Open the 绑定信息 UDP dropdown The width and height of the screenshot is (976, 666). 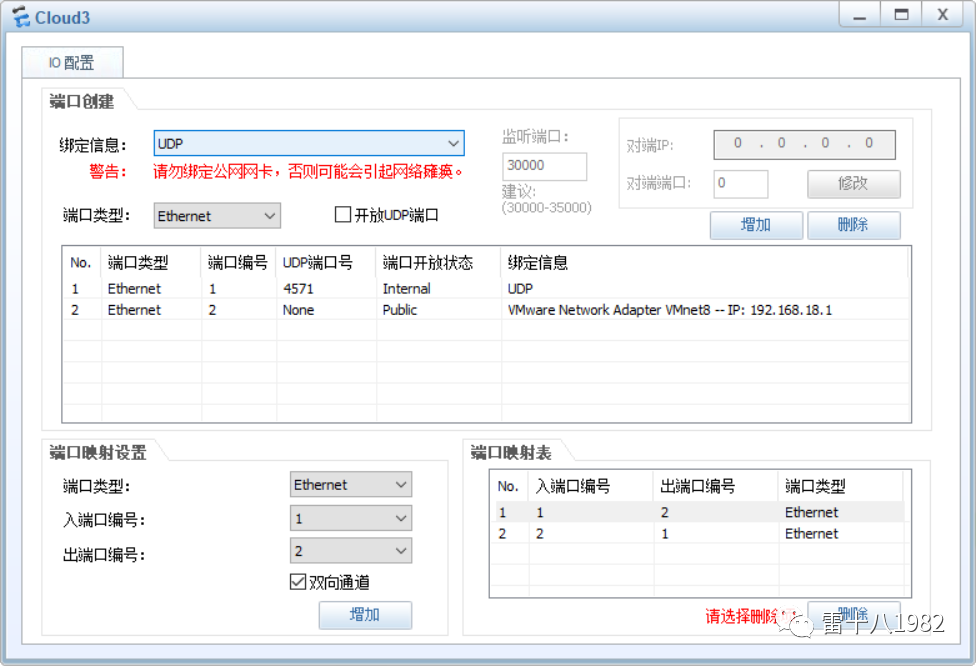(x=309, y=143)
